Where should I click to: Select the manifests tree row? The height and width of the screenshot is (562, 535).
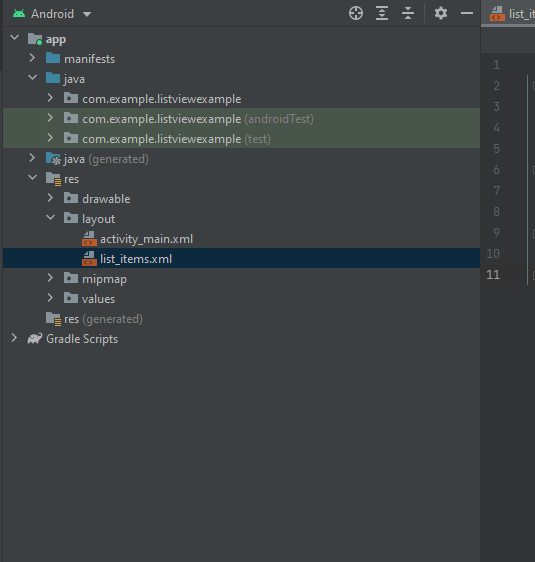click(x=242, y=59)
